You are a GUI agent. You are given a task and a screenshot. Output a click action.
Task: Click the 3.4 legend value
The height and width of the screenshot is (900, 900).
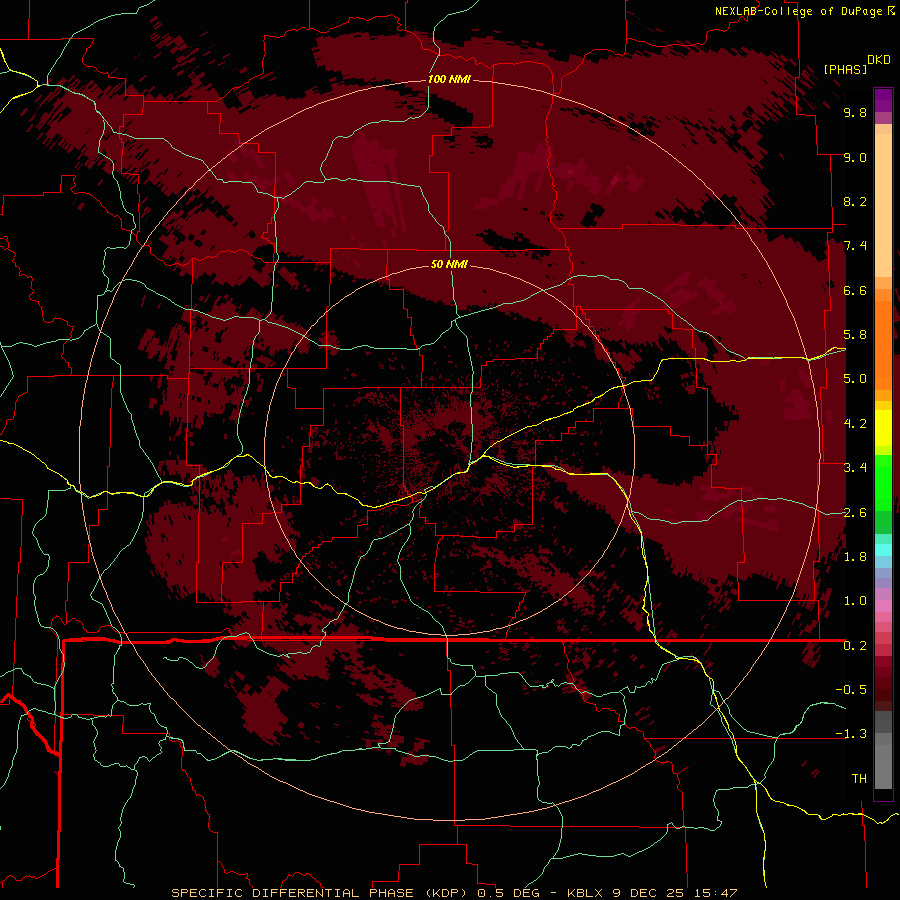point(855,468)
